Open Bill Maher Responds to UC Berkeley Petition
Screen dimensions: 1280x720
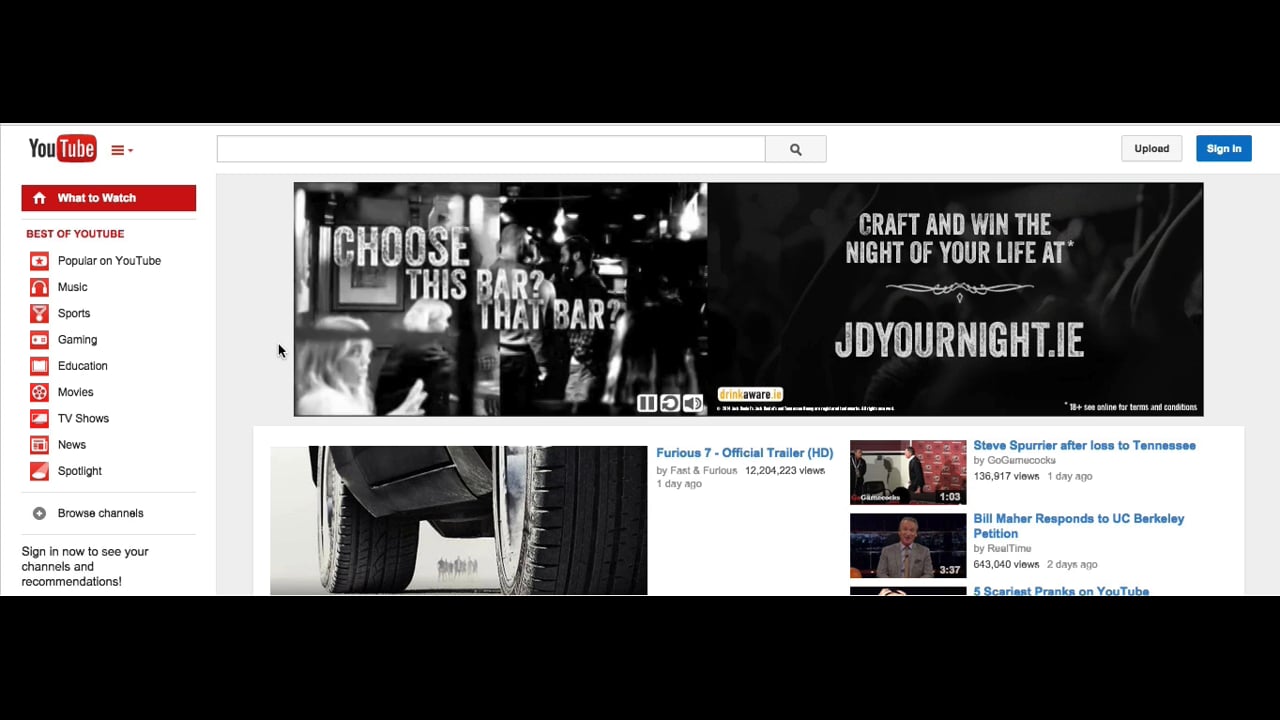click(x=1079, y=526)
